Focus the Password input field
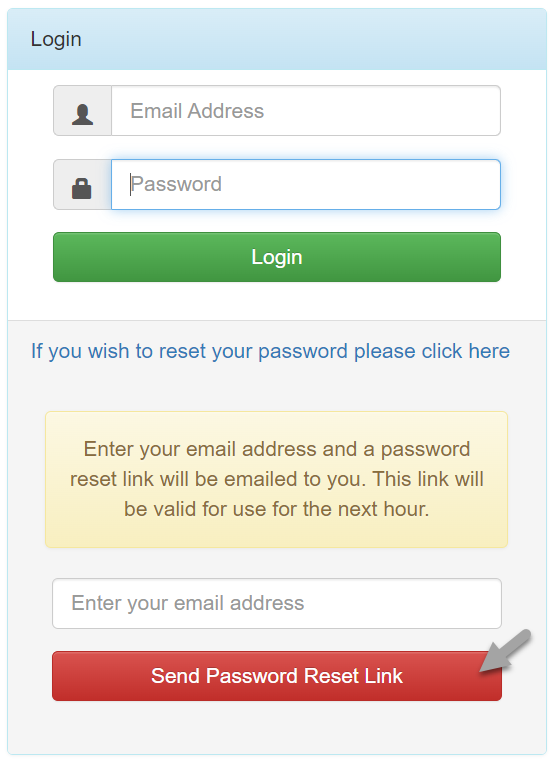 click(306, 184)
